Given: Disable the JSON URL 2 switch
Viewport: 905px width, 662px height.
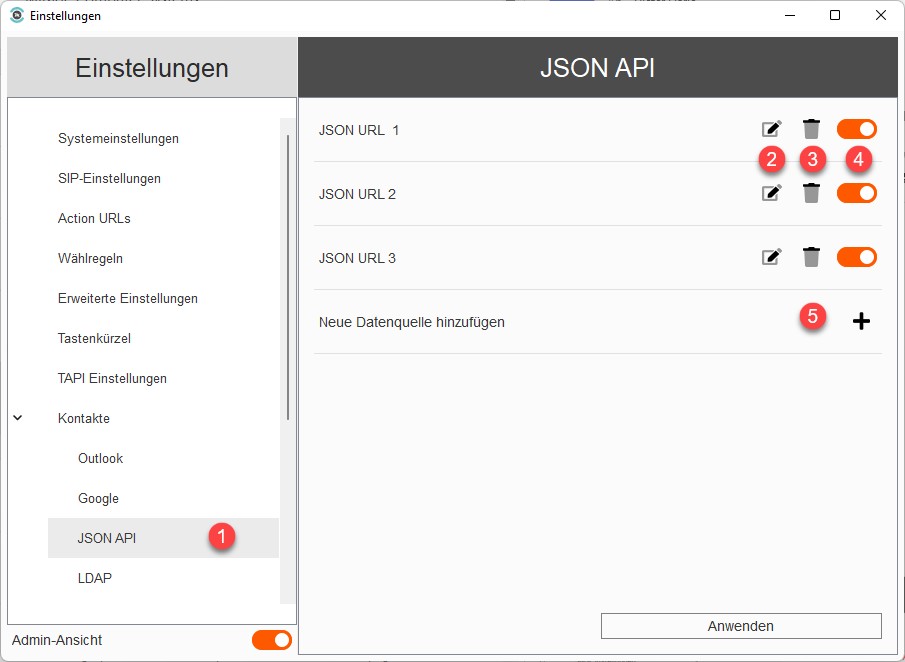Looking at the screenshot, I should tap(857, 193).
